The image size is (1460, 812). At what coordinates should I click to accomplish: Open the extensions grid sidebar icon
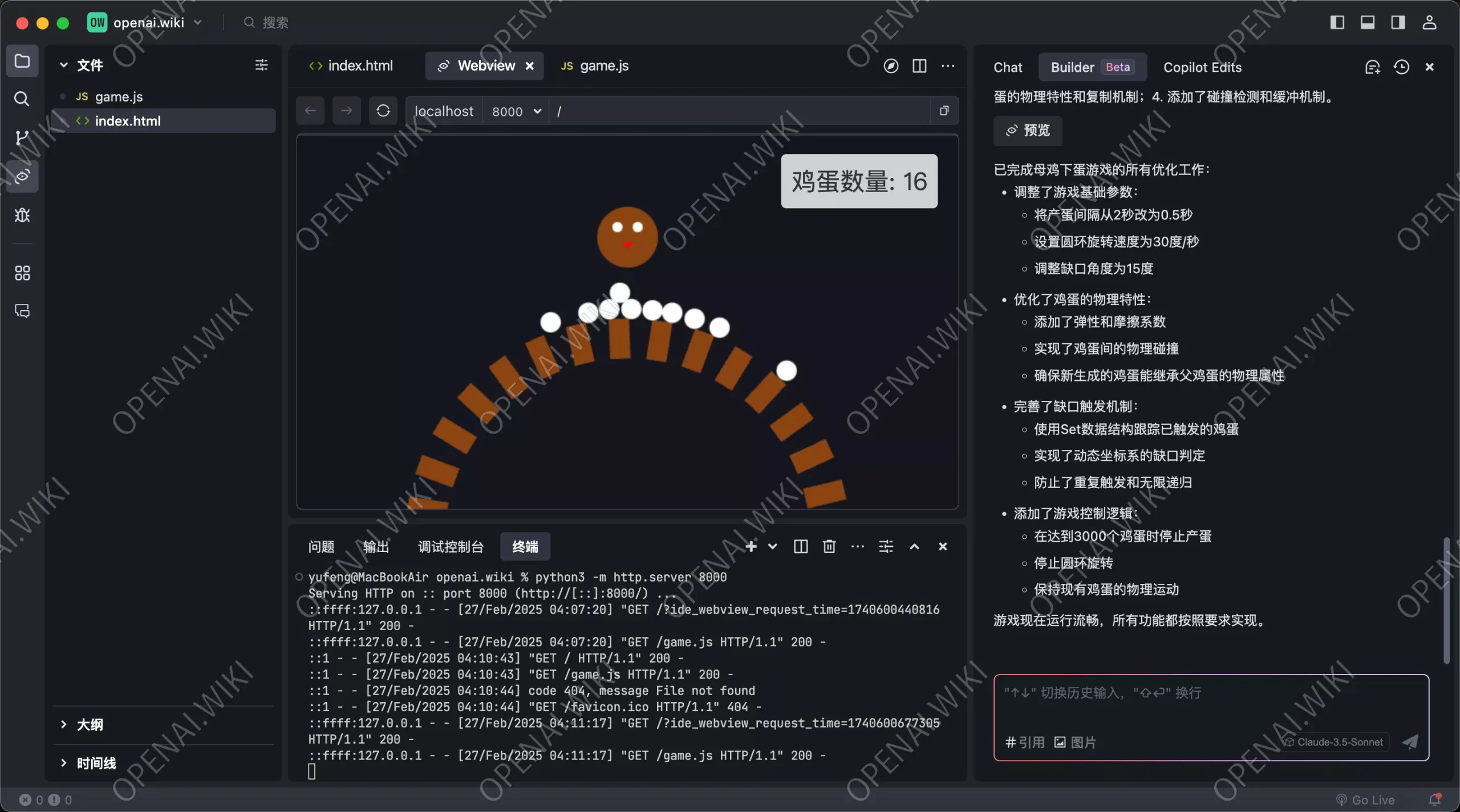pos(22,273)
